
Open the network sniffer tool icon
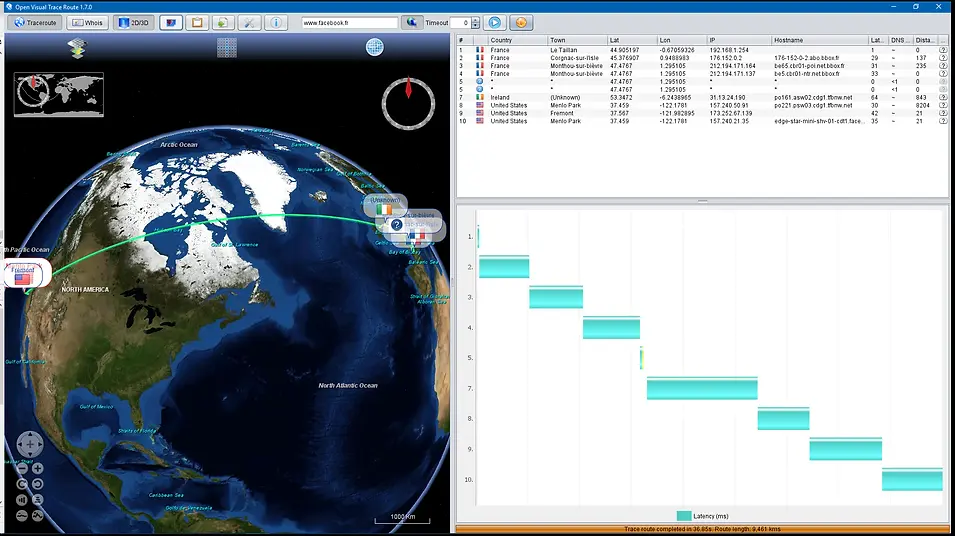171,23
